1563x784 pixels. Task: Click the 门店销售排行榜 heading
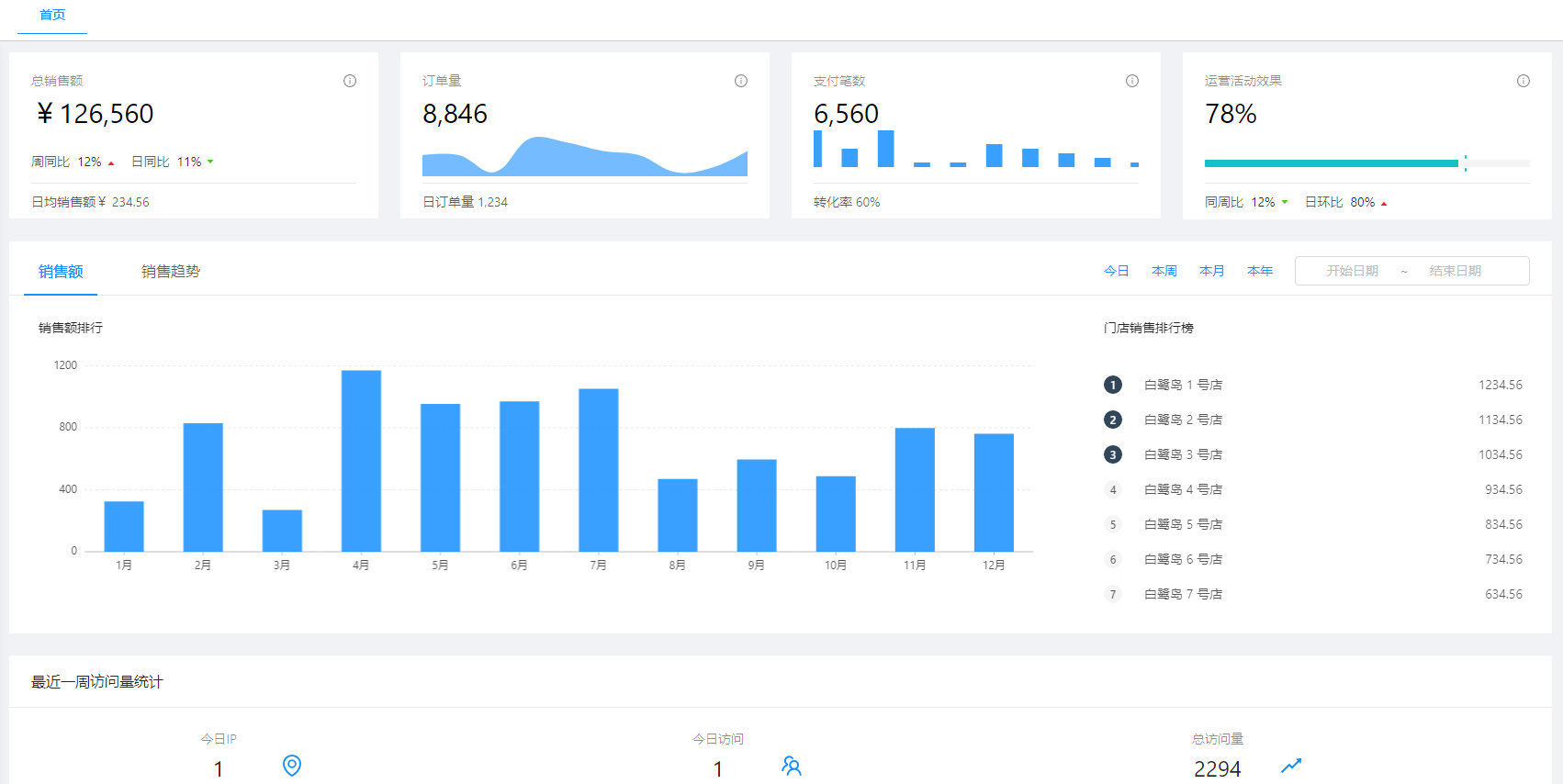(x=1149, y=328)
